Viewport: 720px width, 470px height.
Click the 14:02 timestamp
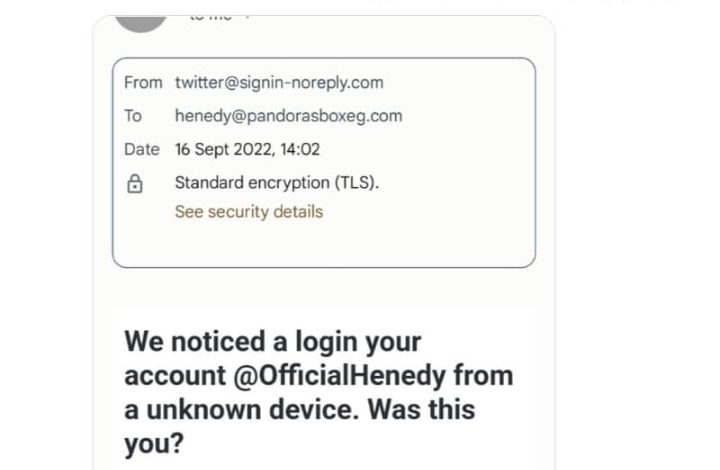[x=300, y=150]
